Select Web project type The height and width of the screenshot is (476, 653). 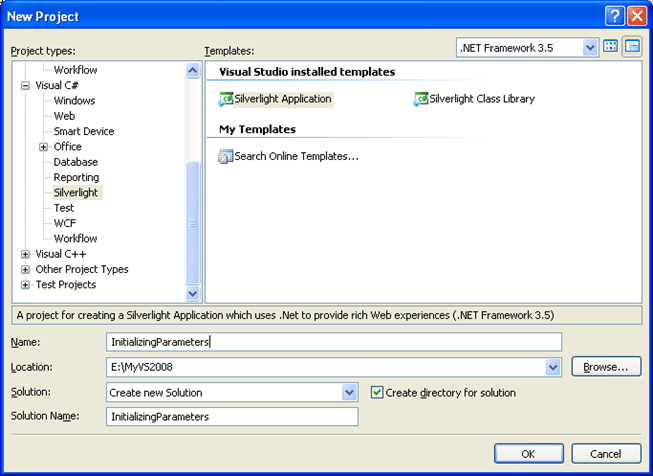(65, 116)
